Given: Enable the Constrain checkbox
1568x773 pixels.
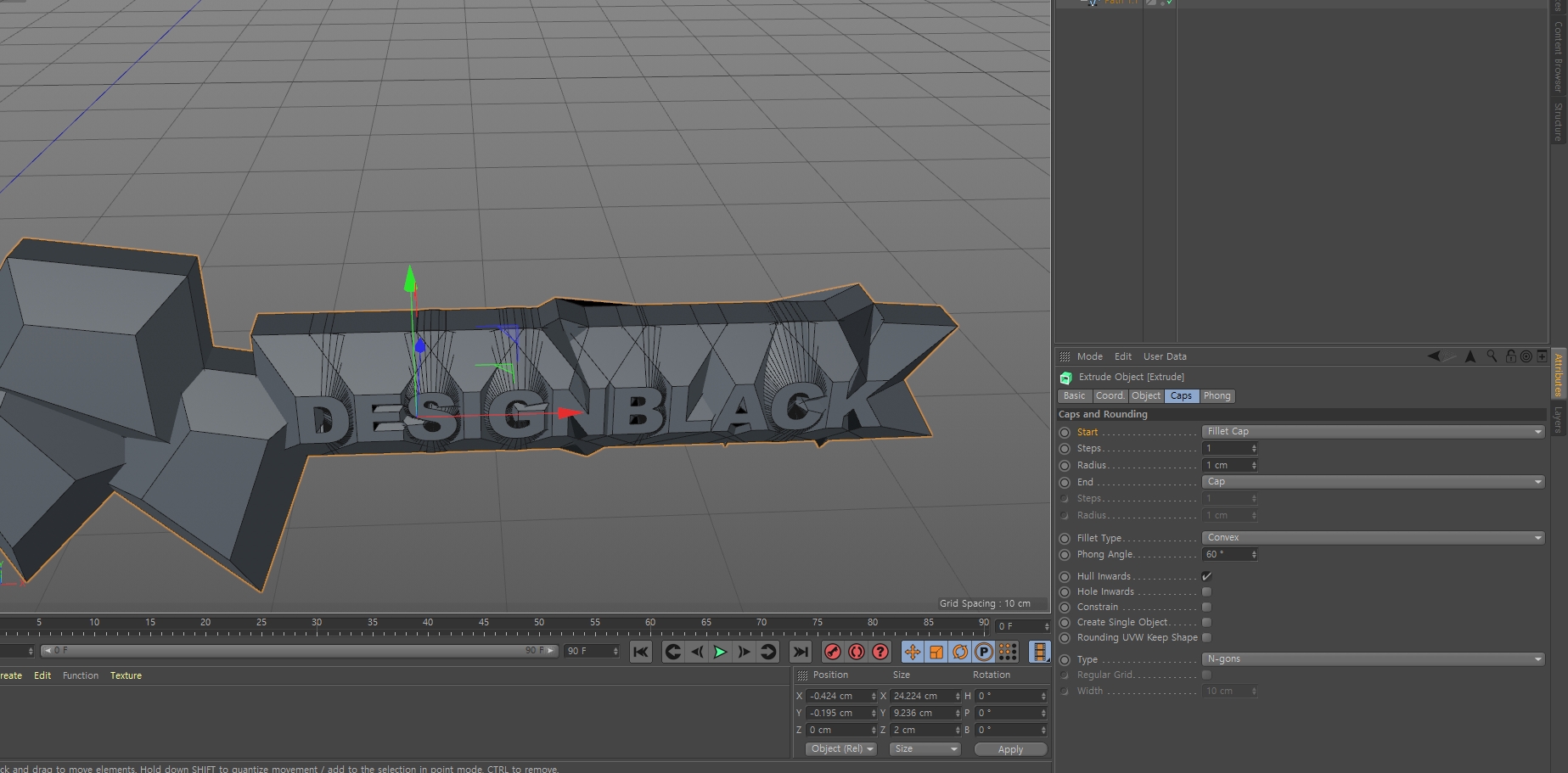Looking at the screenshot, I should pyautogui.click(x=1206, y=608).
